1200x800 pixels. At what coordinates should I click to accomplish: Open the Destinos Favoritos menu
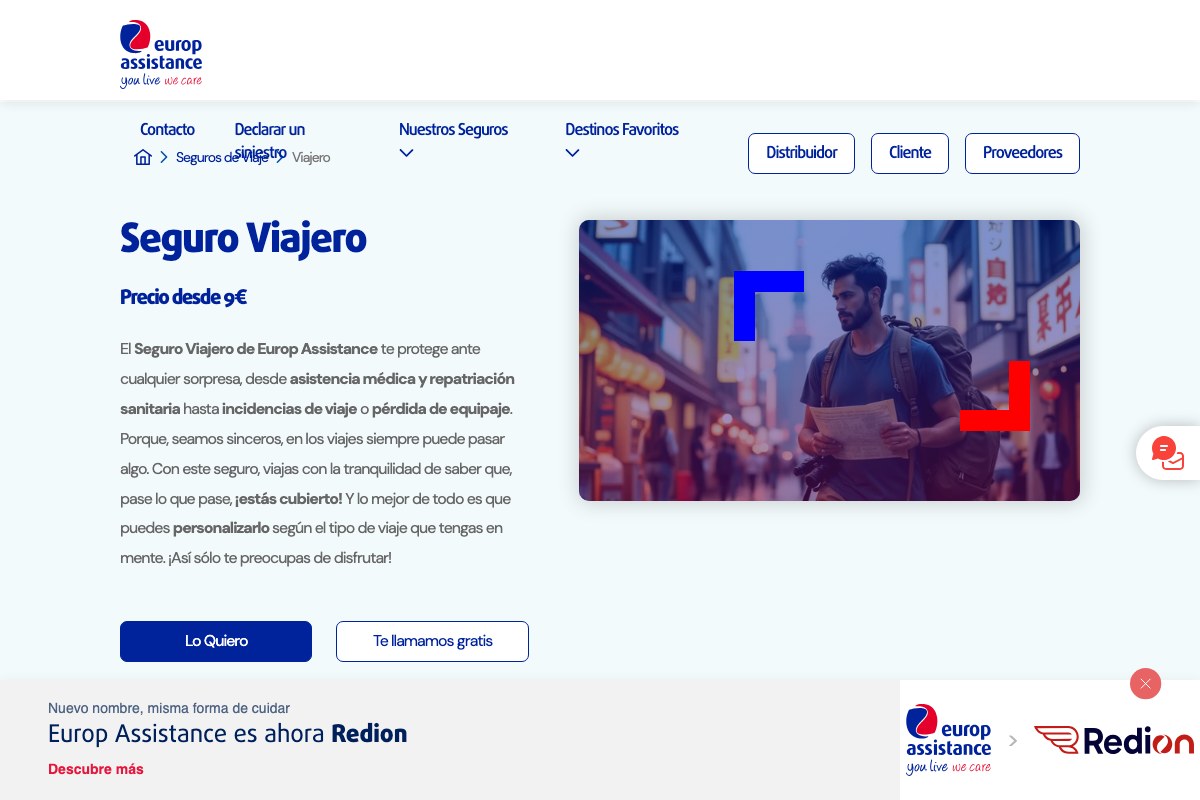click(622, 129)
